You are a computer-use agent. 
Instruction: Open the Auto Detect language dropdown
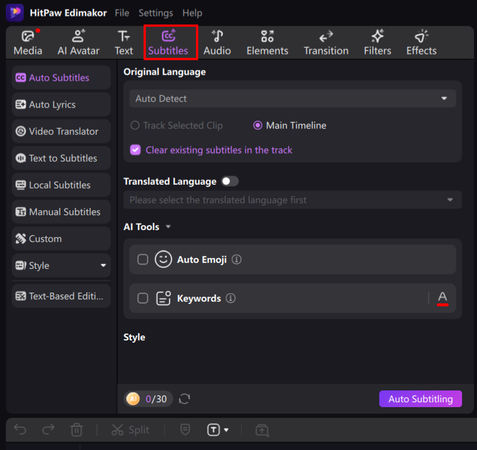pos(293,99)
